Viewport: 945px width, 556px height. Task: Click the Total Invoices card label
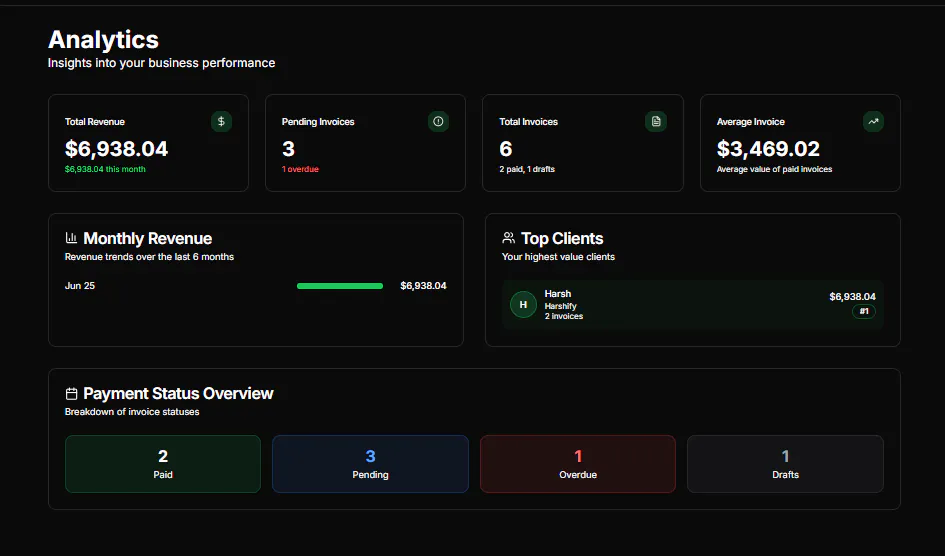(x=528, y=122)
